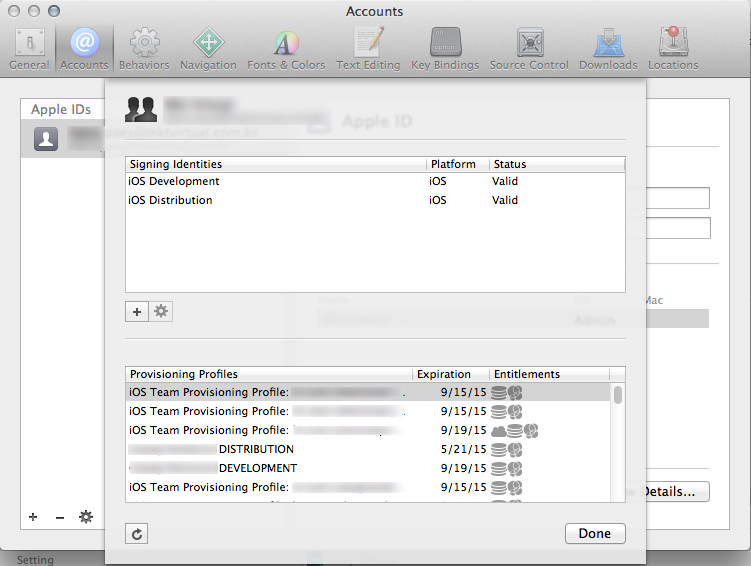This screenshot has width=751, height=566.
Task: Click the Apple IDs sidebar heading
Action: click(x=61, y=110)
